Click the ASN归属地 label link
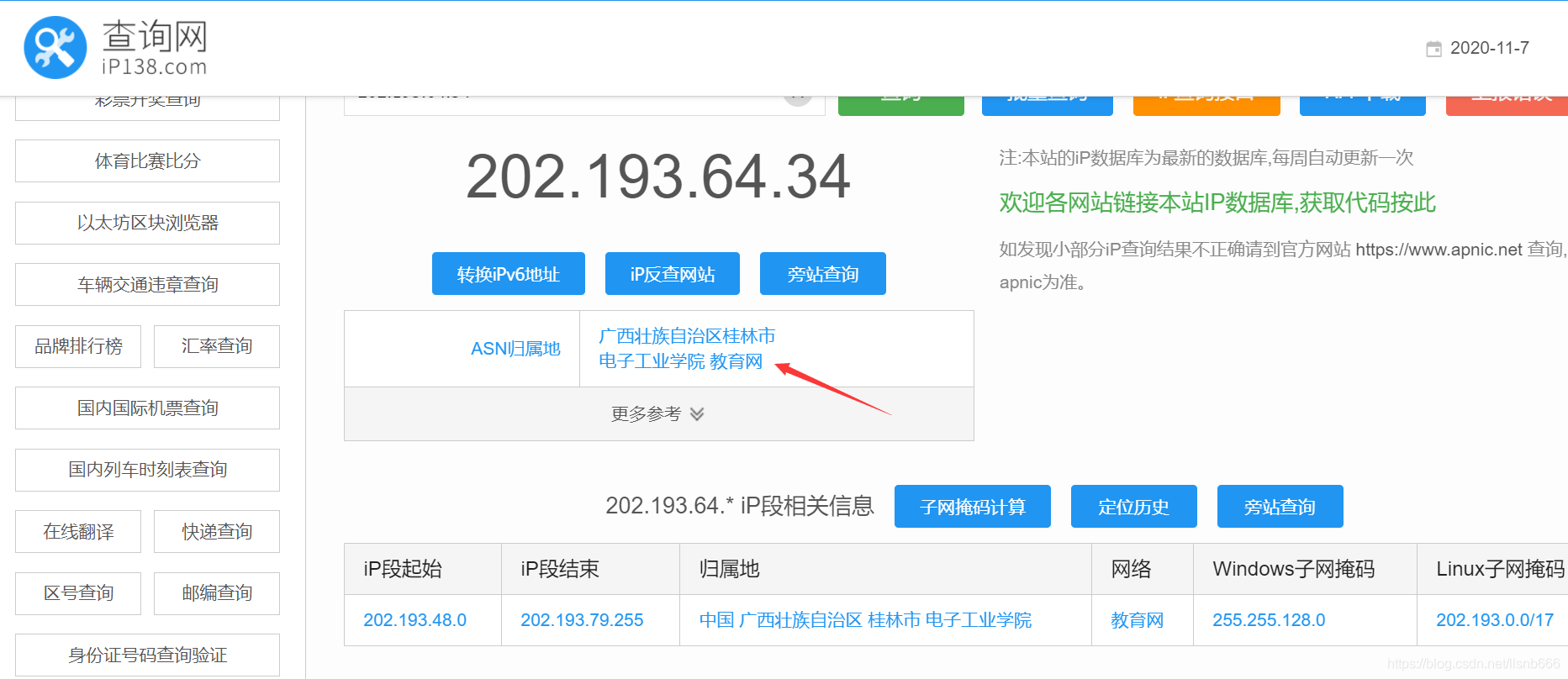This screenshot has width=1568, height=679. click(x=515, y=349)
